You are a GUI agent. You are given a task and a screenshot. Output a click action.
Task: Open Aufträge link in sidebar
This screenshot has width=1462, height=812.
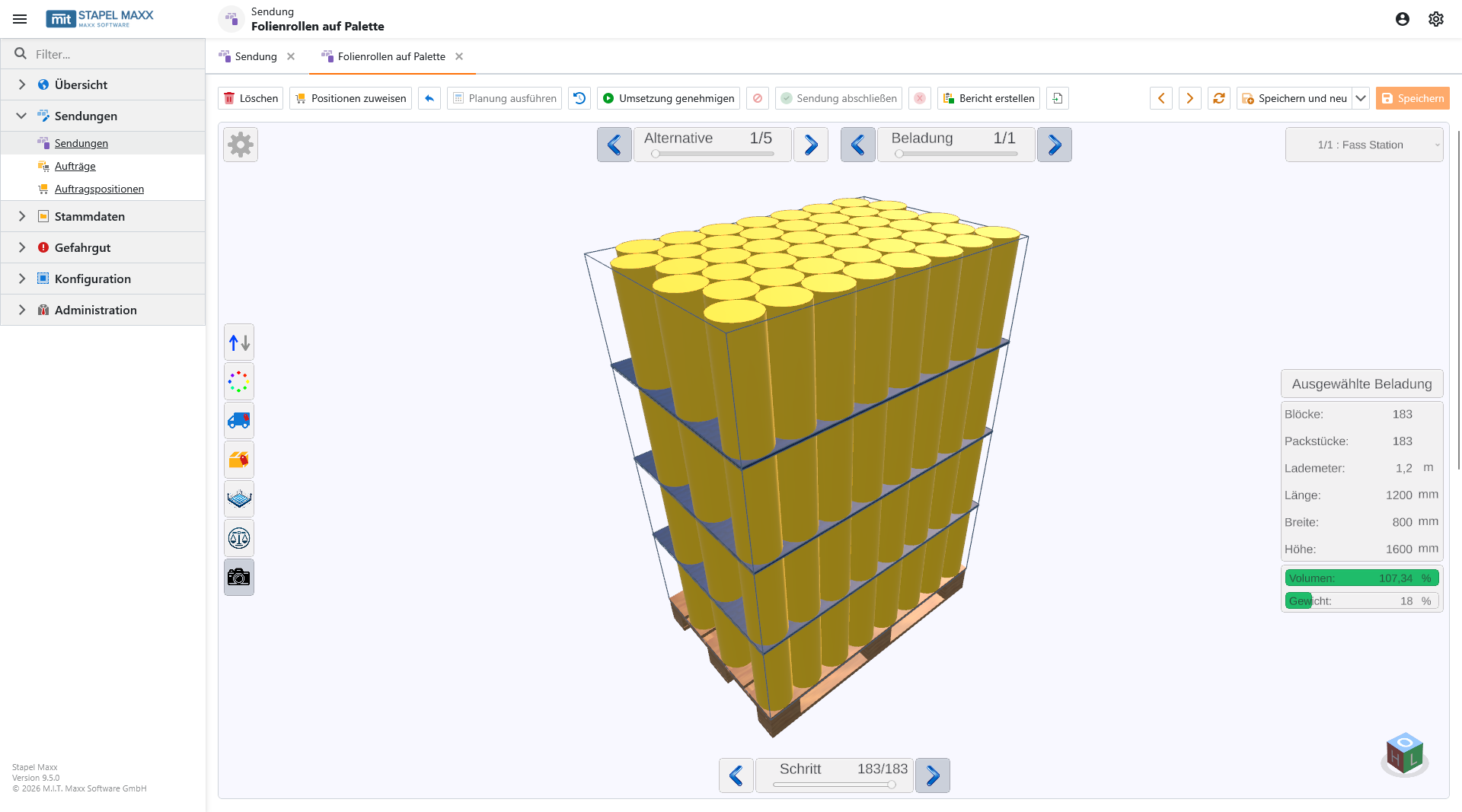(75, 166)
